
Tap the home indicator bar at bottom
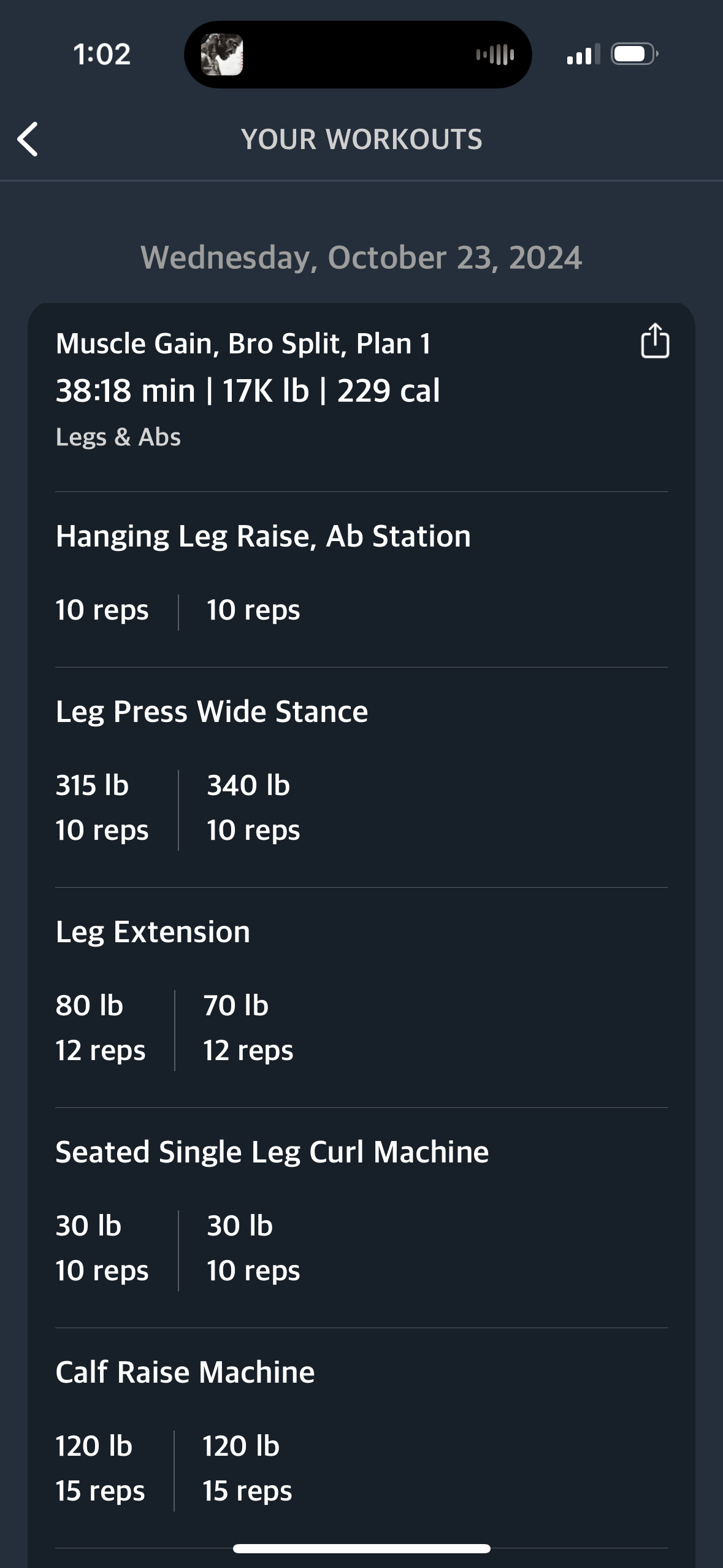[x=362, y=1548]
